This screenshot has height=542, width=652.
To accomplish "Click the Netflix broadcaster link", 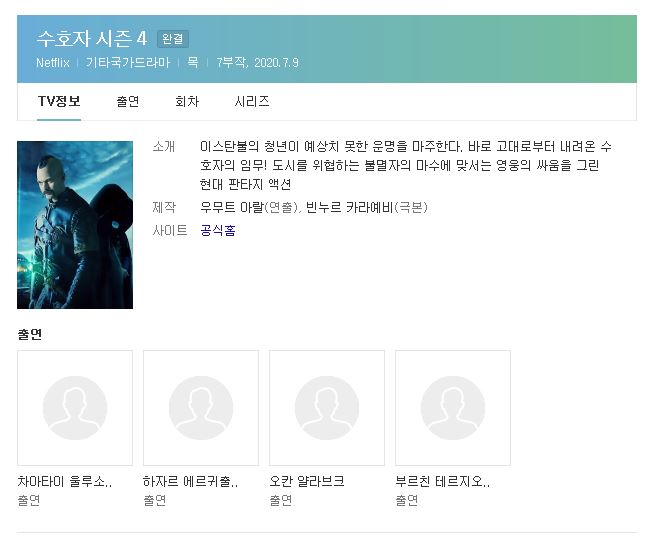I will tap(52, 63).
